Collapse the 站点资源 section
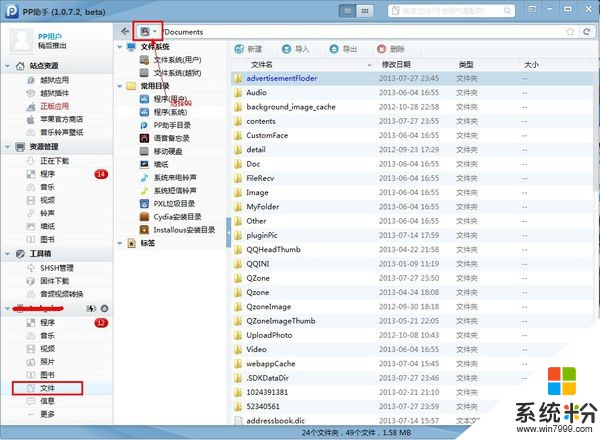600x440 pixels. 7,66
